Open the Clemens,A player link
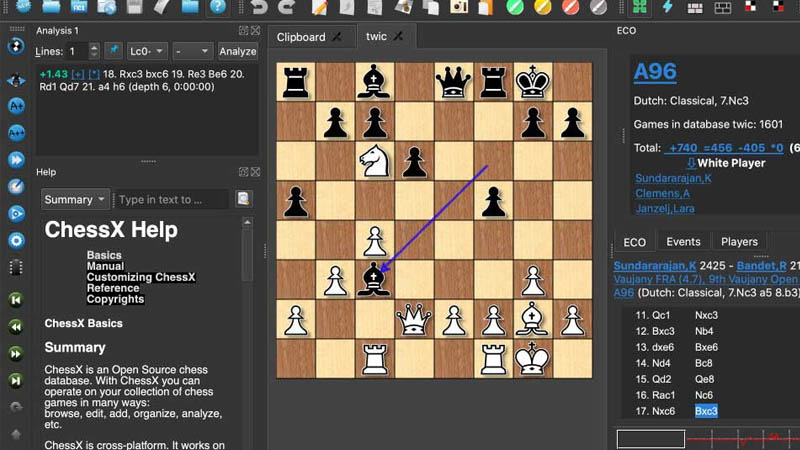Image resolution: width=800 pixels, height=450 pixels. 662,193
